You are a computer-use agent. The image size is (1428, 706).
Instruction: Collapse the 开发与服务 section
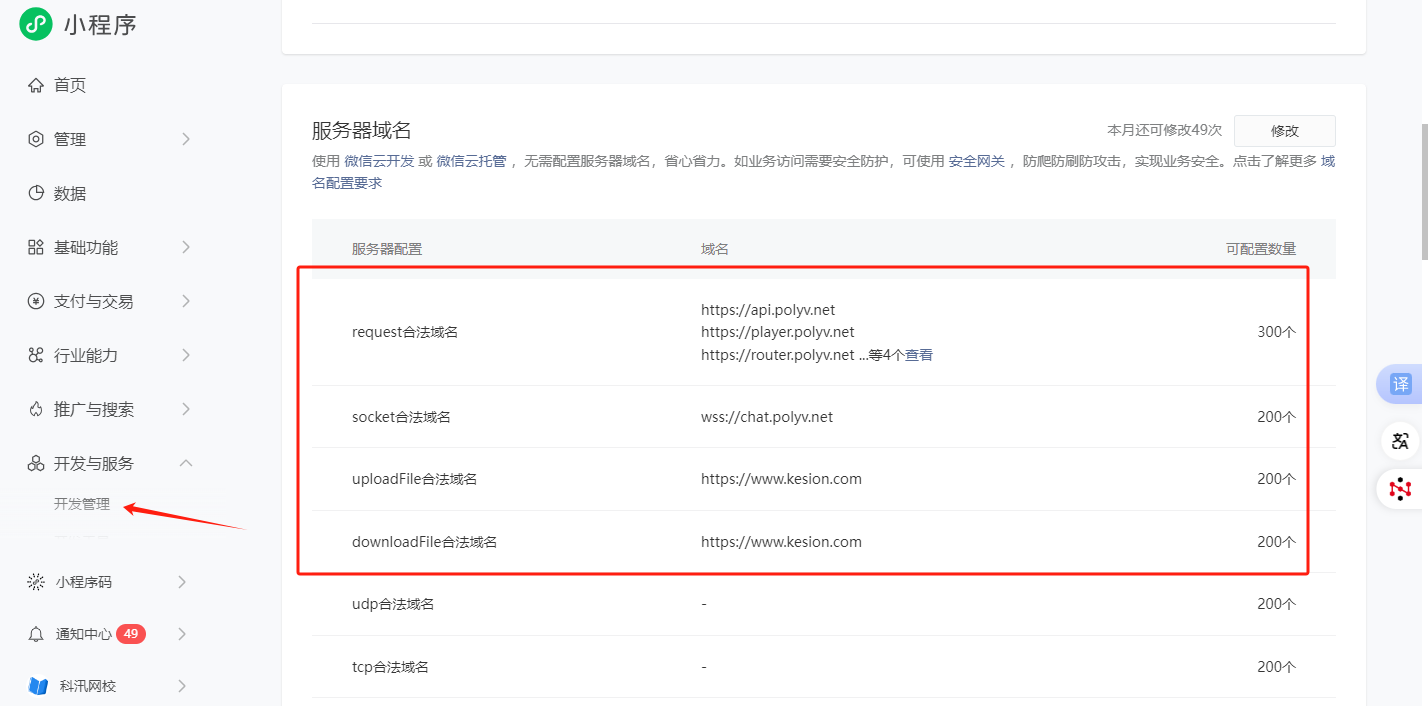[x=185, y=463]
